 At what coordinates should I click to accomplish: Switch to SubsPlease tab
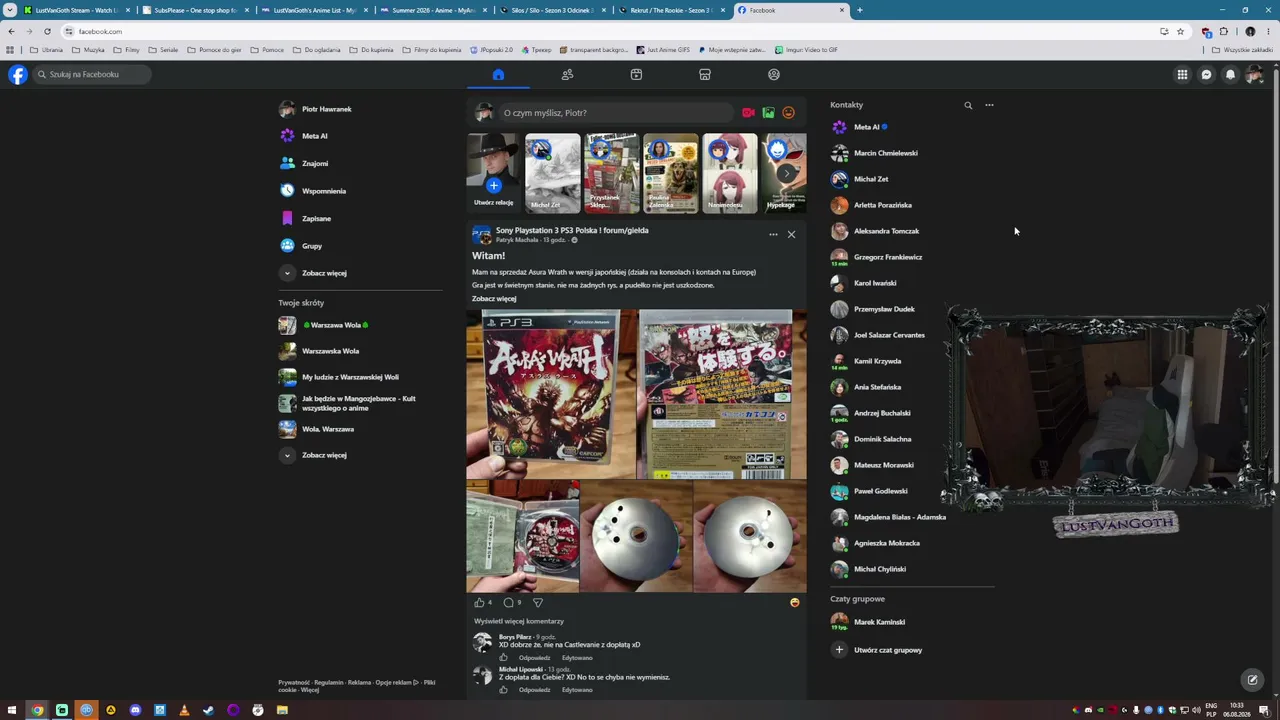tap(194, 10)
